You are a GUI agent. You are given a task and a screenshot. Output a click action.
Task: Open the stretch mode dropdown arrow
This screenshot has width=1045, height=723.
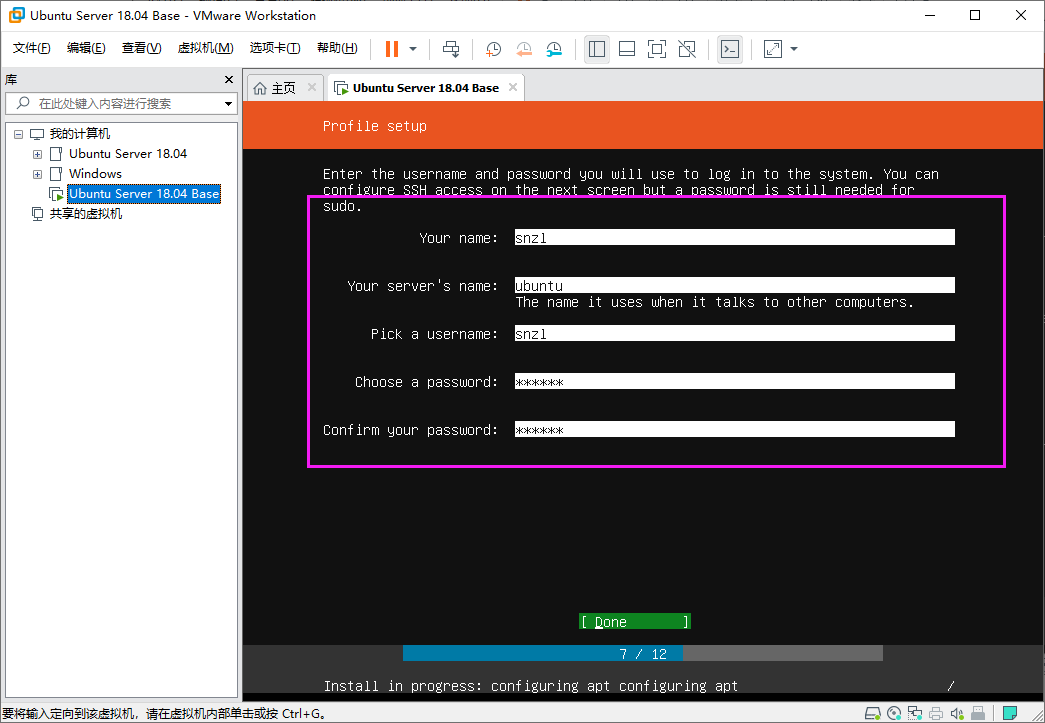[794, 49]
